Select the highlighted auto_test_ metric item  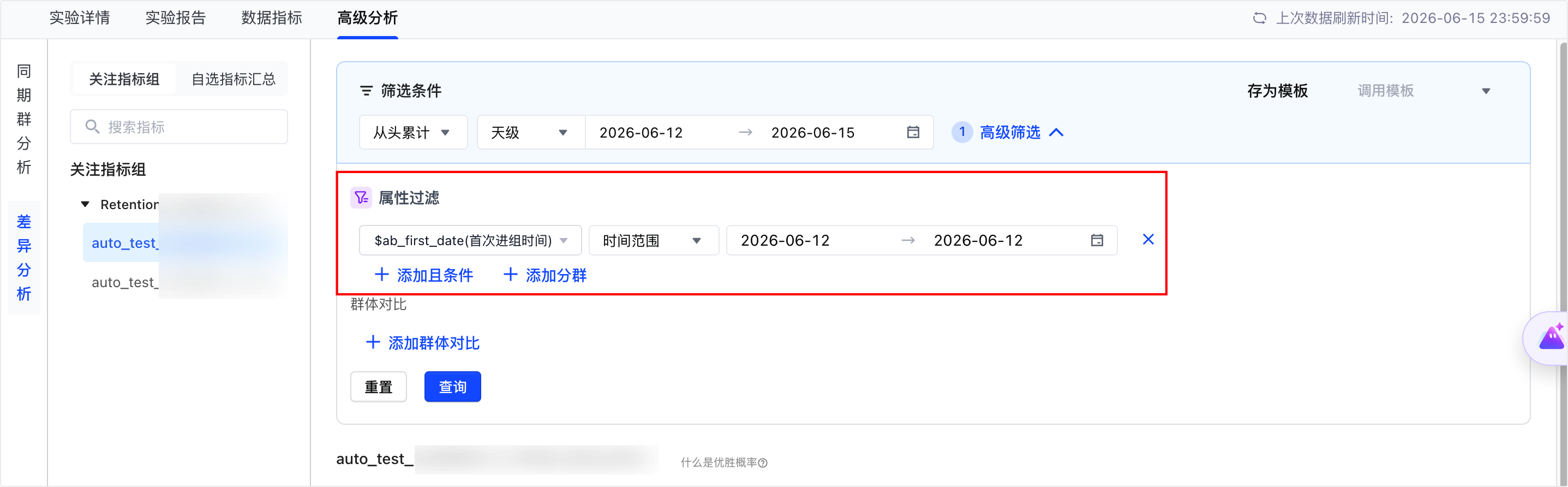[185, 243]
